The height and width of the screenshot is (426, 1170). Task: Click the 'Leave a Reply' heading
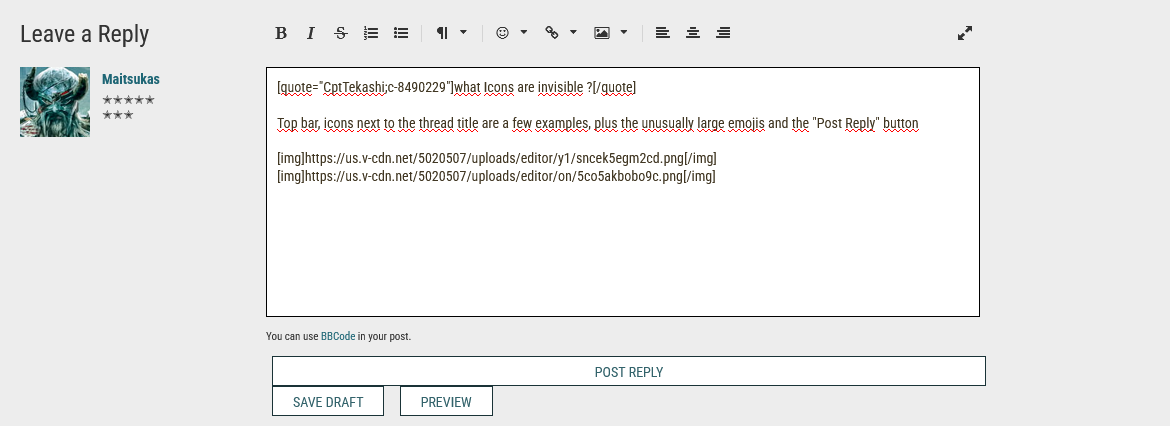(84, 34)
